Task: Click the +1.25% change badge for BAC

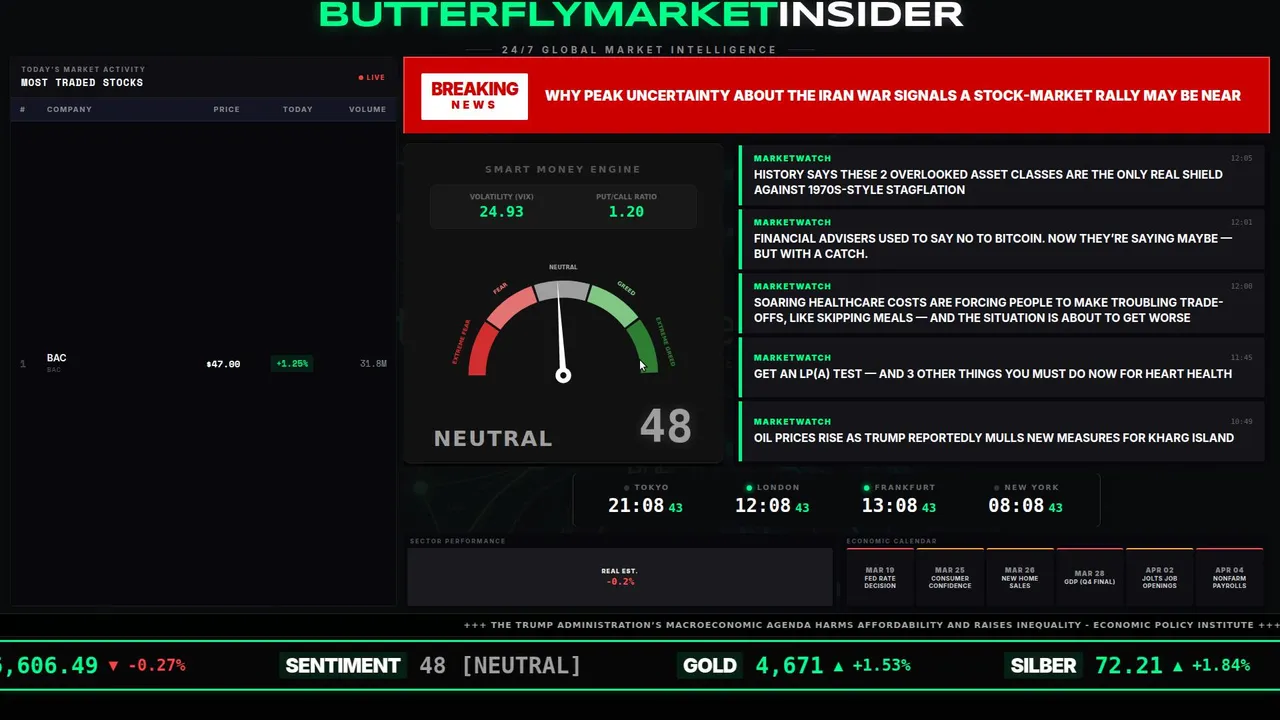Action: (x=292, y=364)
